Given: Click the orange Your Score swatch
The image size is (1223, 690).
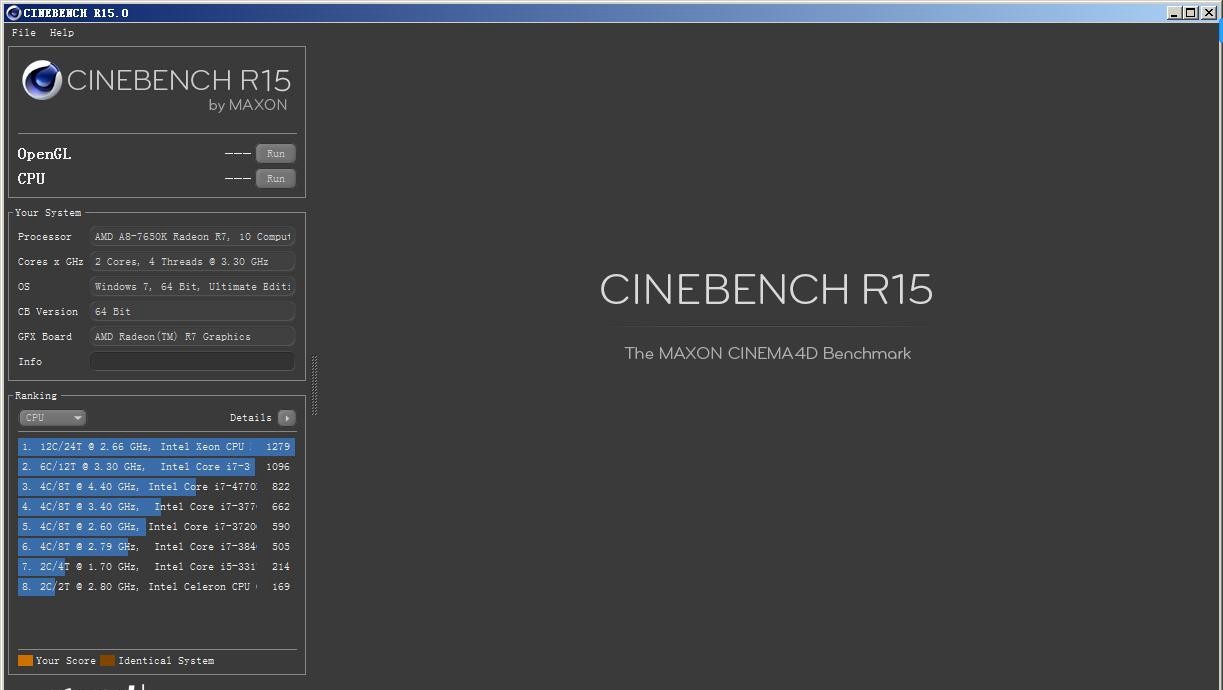Looking at the screenshot, I should (x=25, y=660).
